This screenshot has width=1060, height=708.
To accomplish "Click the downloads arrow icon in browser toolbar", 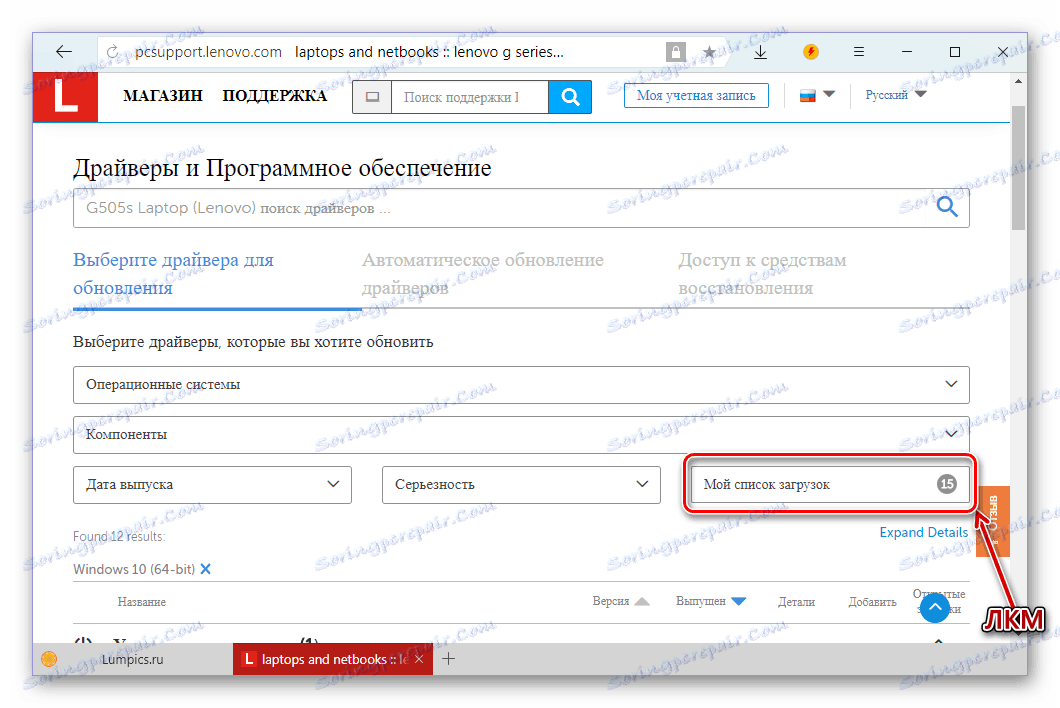I will click(x=760, y=51).
